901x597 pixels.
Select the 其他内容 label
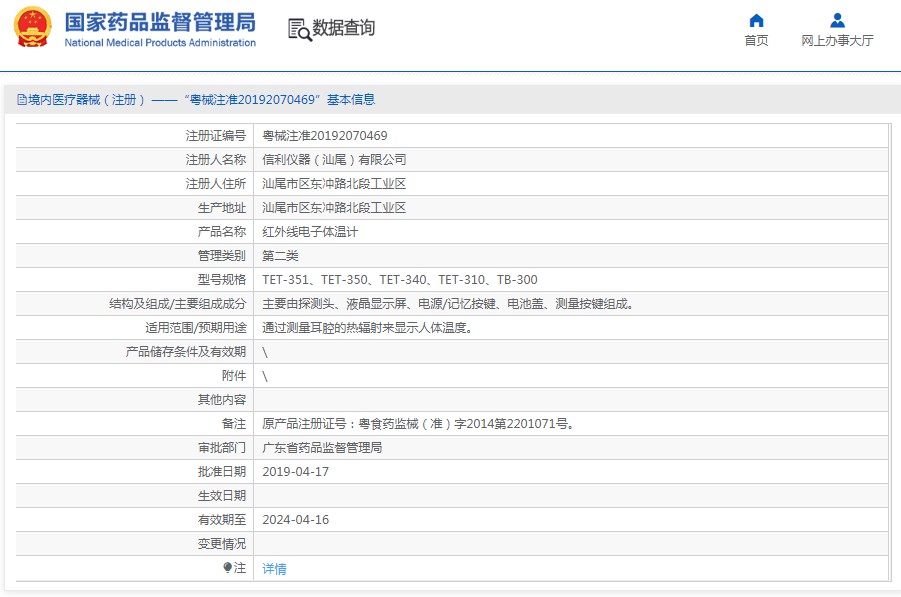pos(222,400)
